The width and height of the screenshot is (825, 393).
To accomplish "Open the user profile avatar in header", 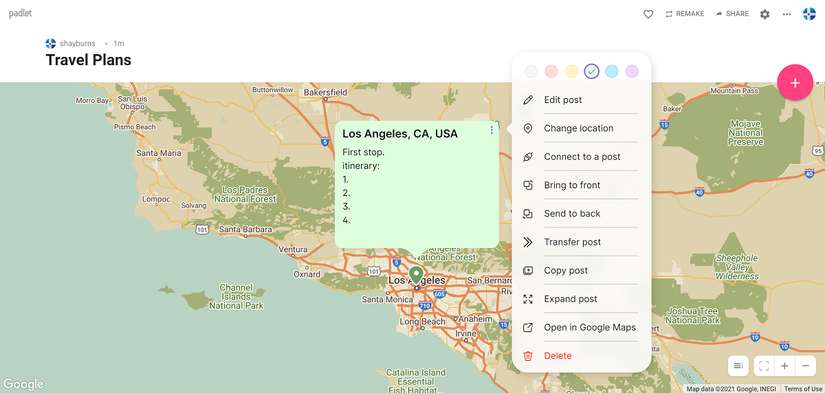I will (x=809, y=14).
